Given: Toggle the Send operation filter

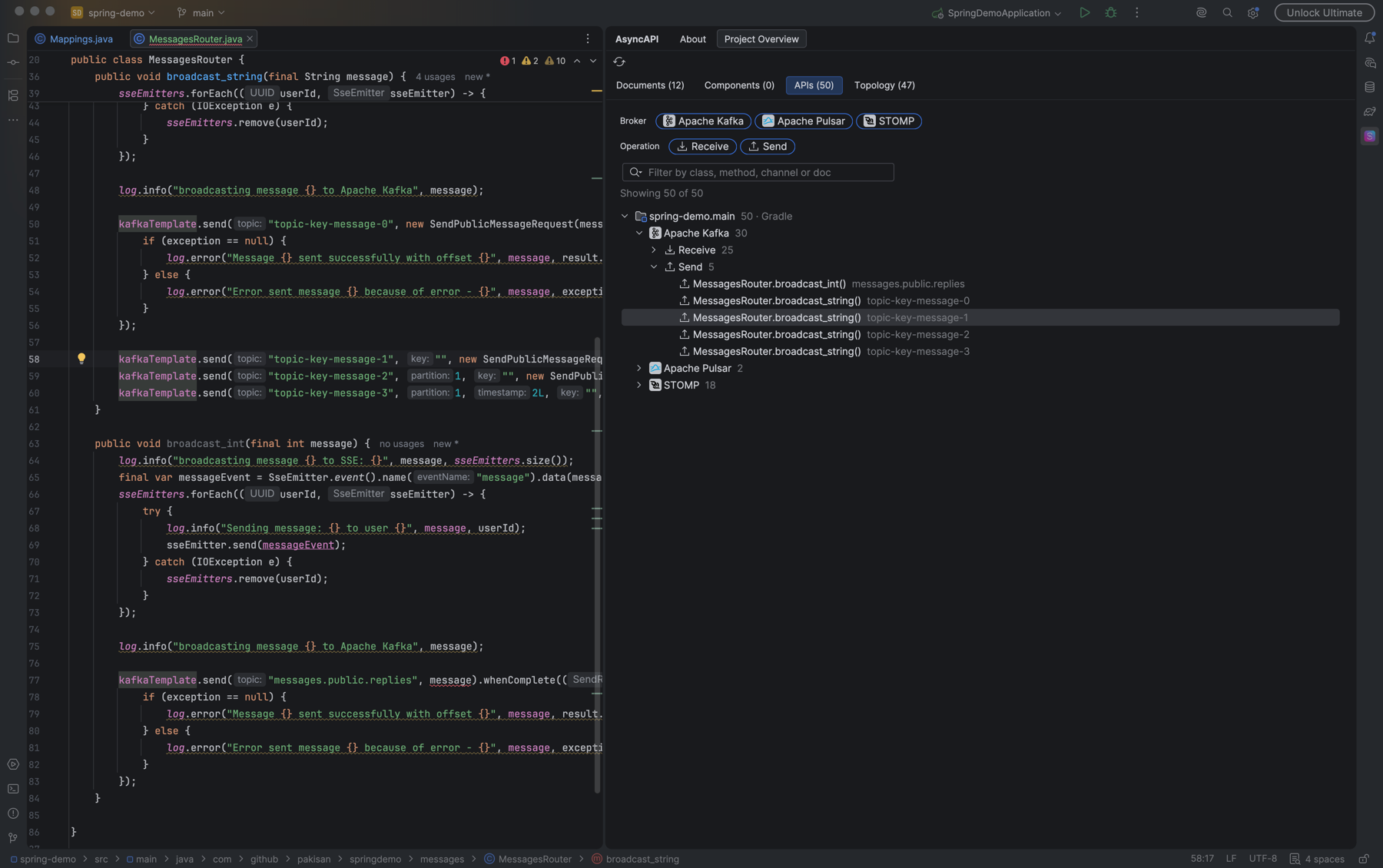Looking at the screenshot, I should click(768, 147).
